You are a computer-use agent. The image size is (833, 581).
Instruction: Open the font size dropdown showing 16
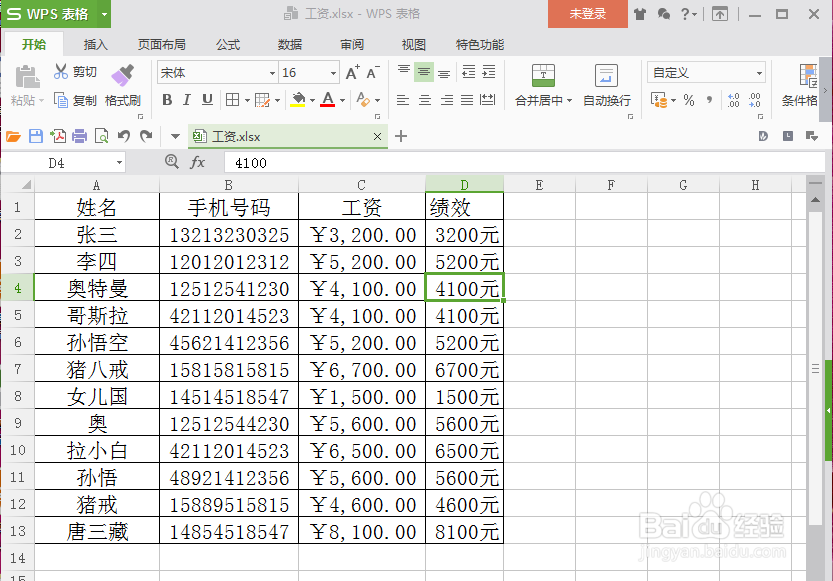pyautogui.click(x=303, y=72)
